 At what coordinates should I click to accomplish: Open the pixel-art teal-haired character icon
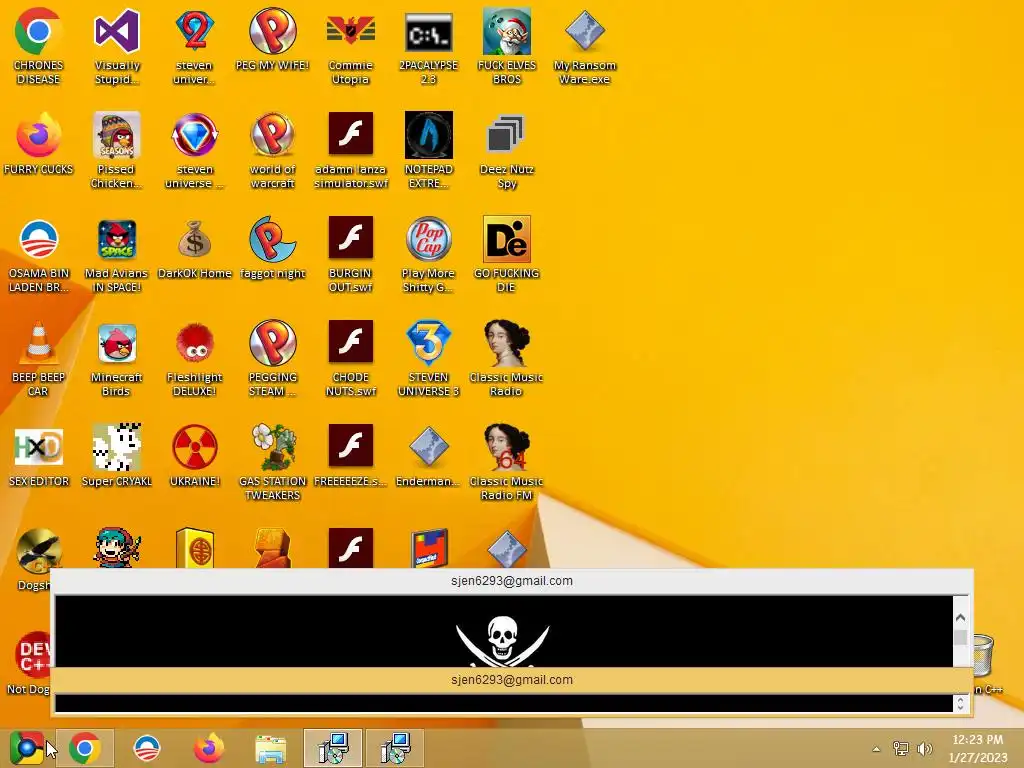click(x=116, y=547)
